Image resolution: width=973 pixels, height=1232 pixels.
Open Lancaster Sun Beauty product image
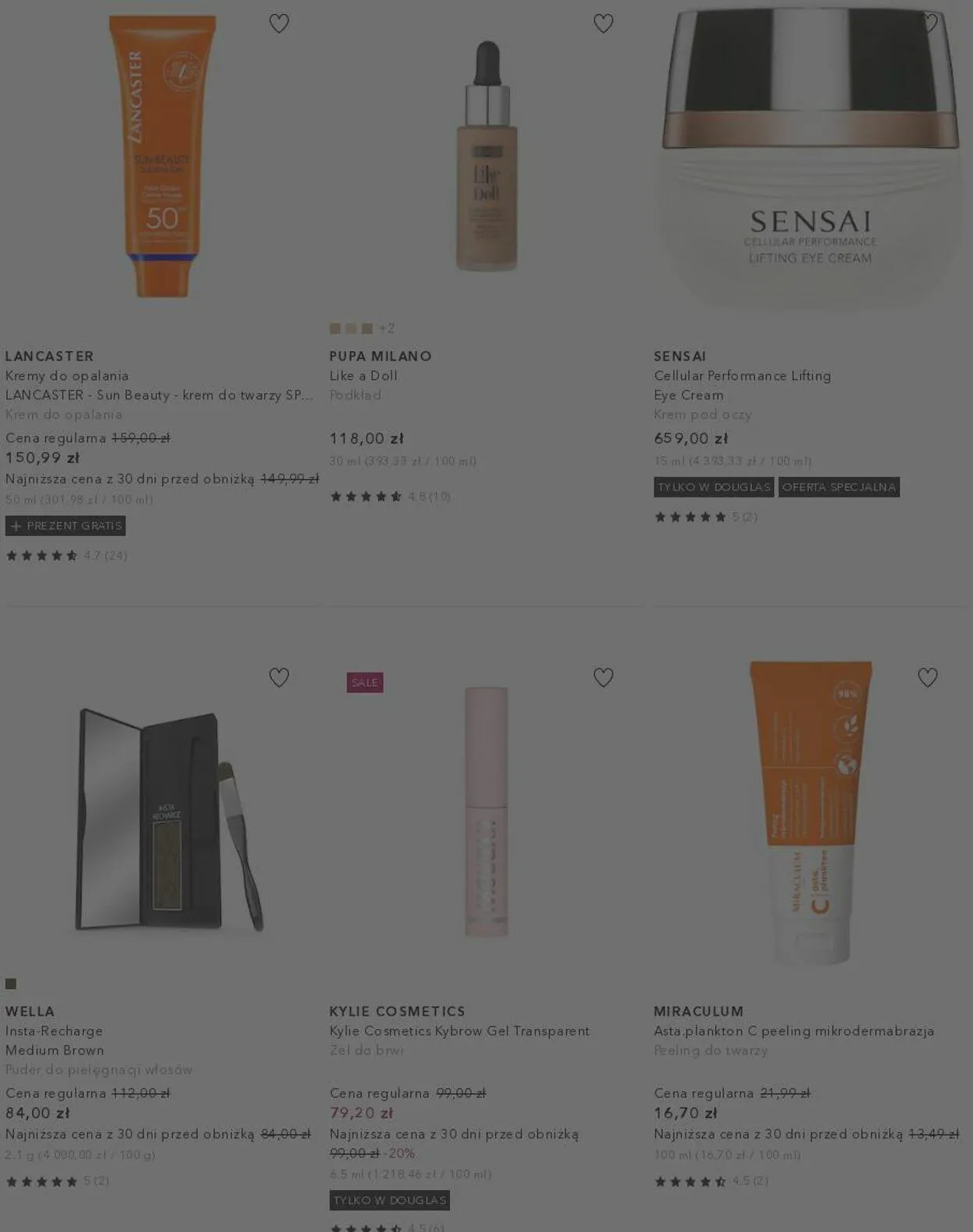coord(162,156)
